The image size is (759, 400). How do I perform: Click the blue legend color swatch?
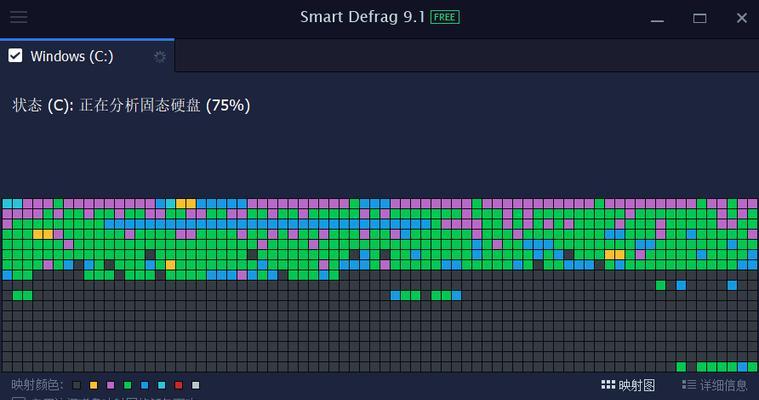(144, 385)
